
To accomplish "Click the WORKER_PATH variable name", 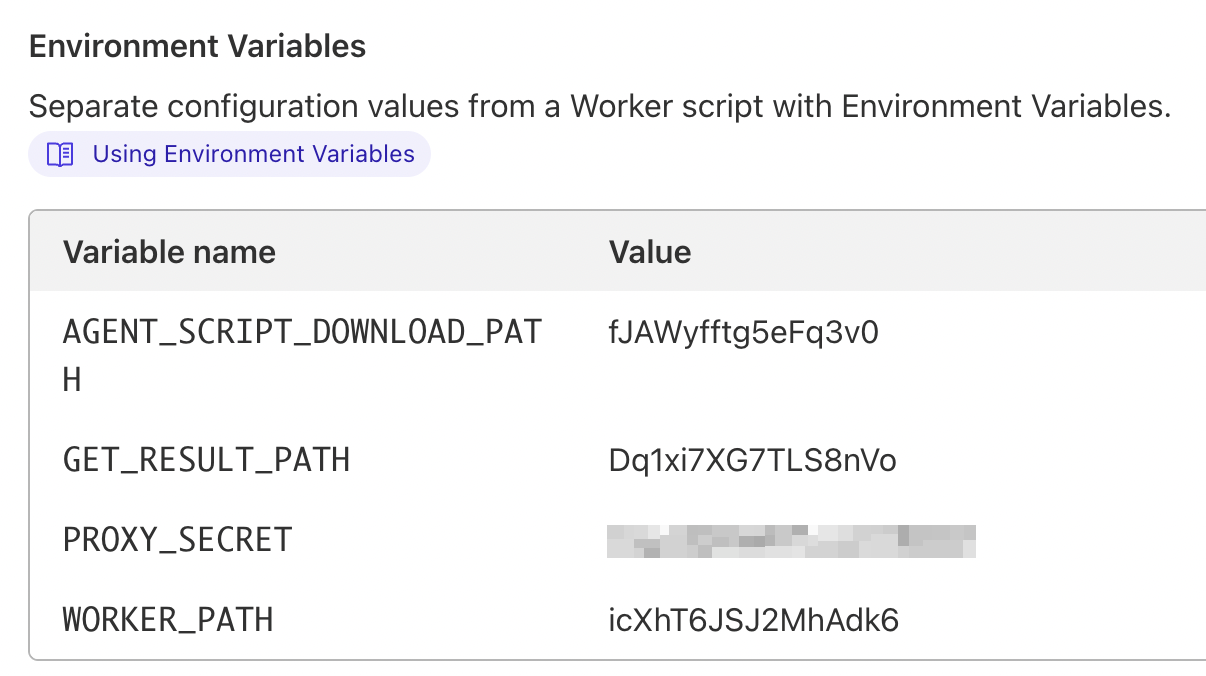I will click(169, 620).
